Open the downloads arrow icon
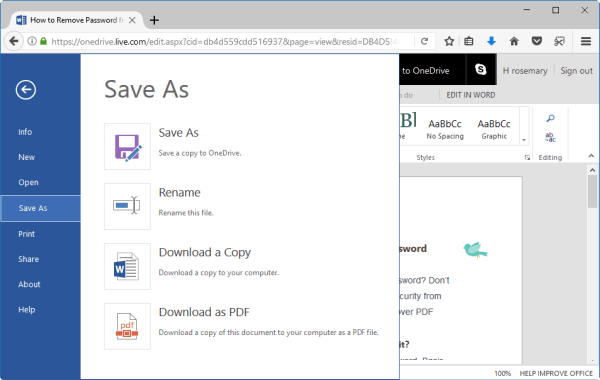The image size is (600, 380). point(491,41)
